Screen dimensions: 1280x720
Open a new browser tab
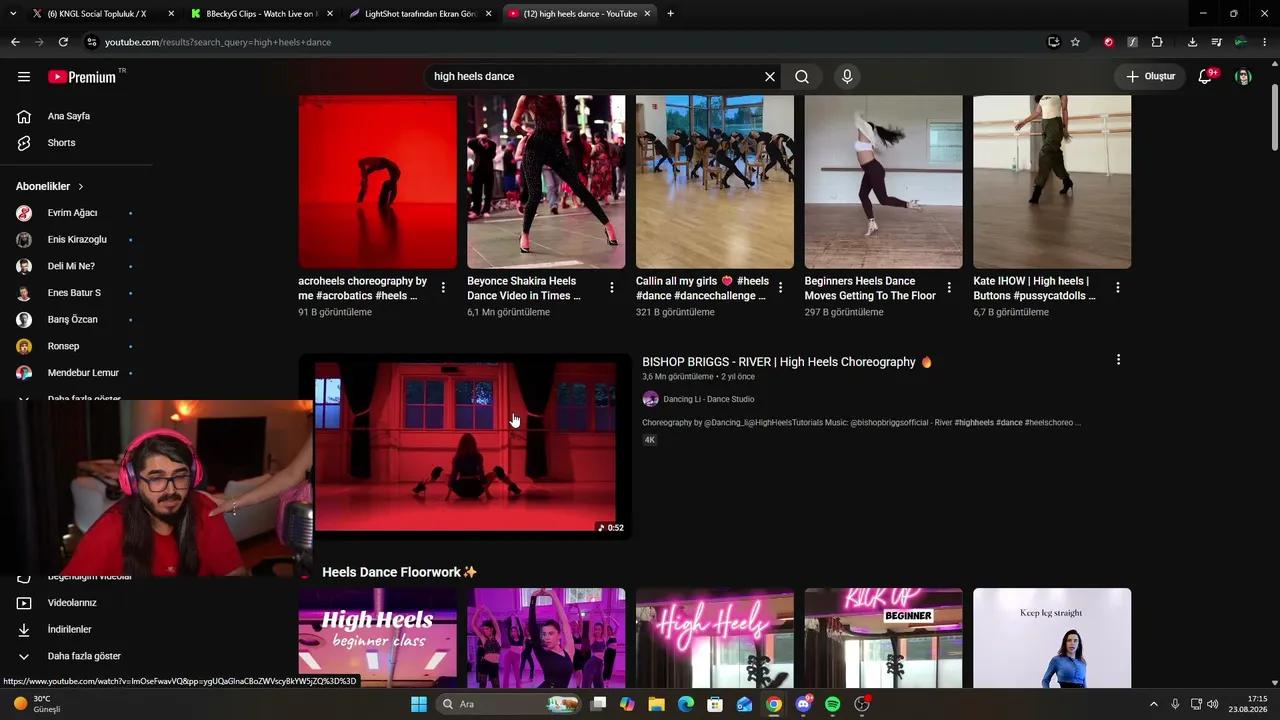click(670, 14)
